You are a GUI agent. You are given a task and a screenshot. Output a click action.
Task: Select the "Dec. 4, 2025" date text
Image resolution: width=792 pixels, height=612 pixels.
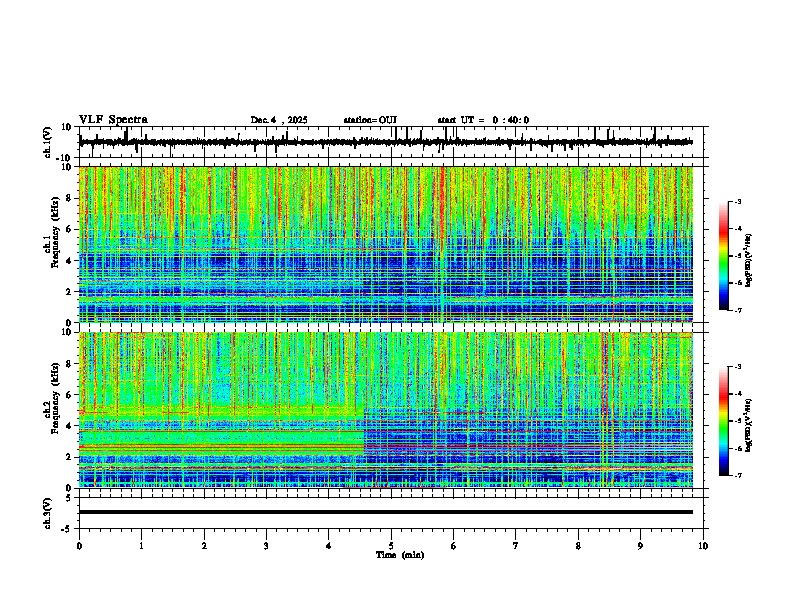coord(279,120)
